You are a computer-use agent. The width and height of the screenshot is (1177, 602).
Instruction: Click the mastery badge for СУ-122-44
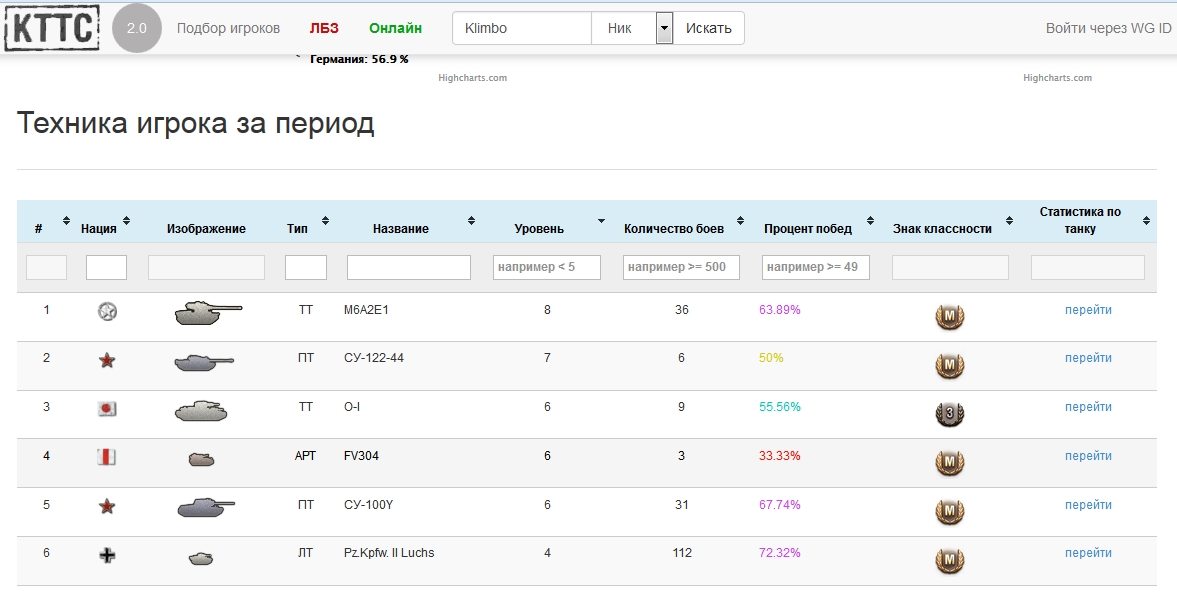pos(949,366)
